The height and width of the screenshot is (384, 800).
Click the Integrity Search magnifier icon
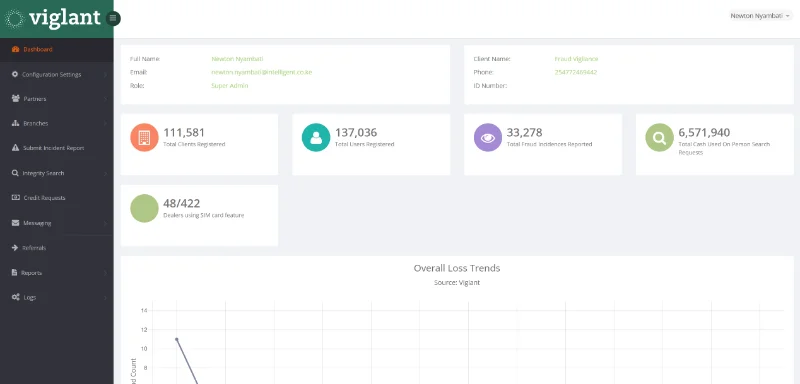(15, 173)
